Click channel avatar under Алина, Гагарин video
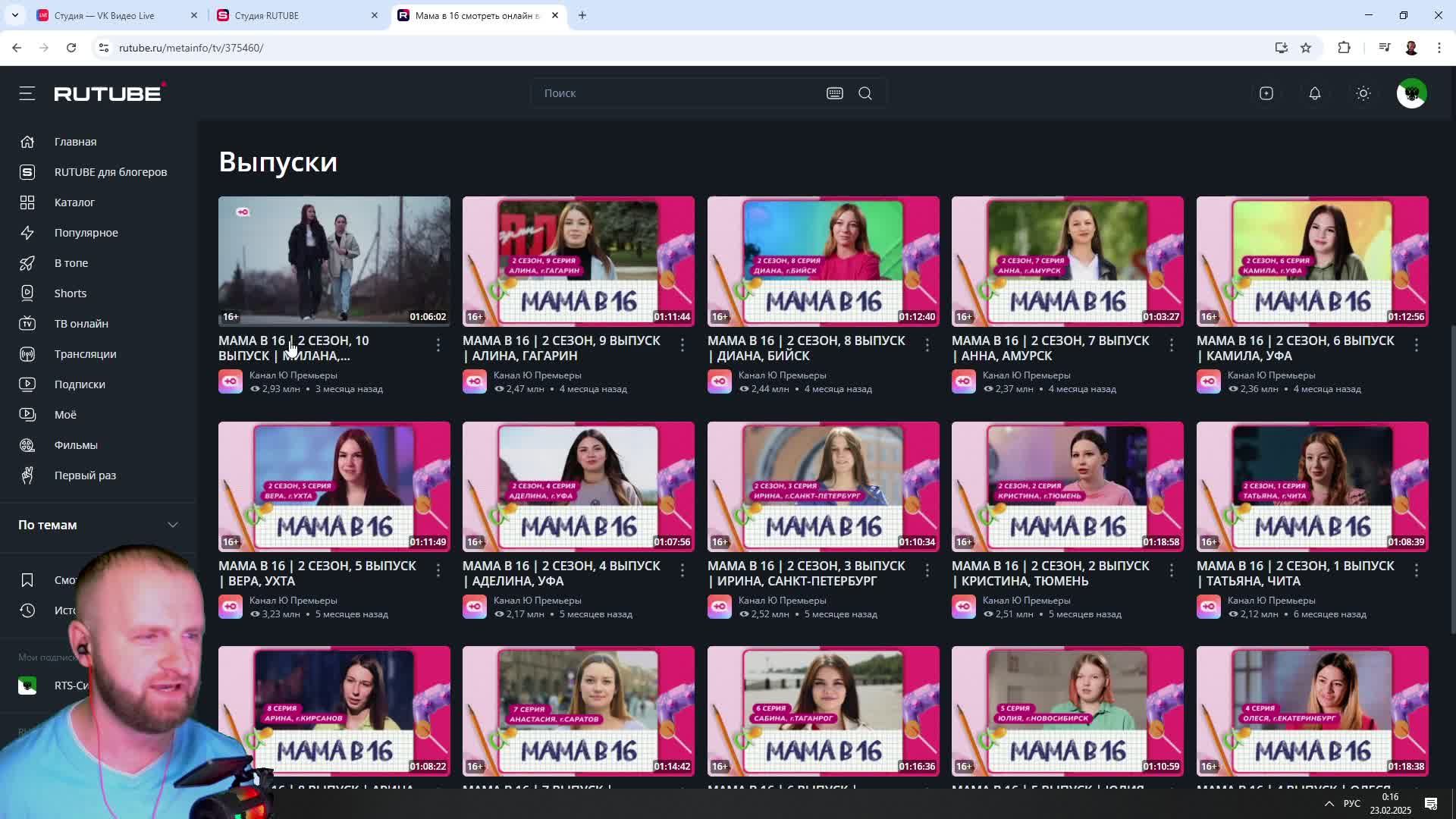This screenshot has width=1456, height=819. point(475,381)
